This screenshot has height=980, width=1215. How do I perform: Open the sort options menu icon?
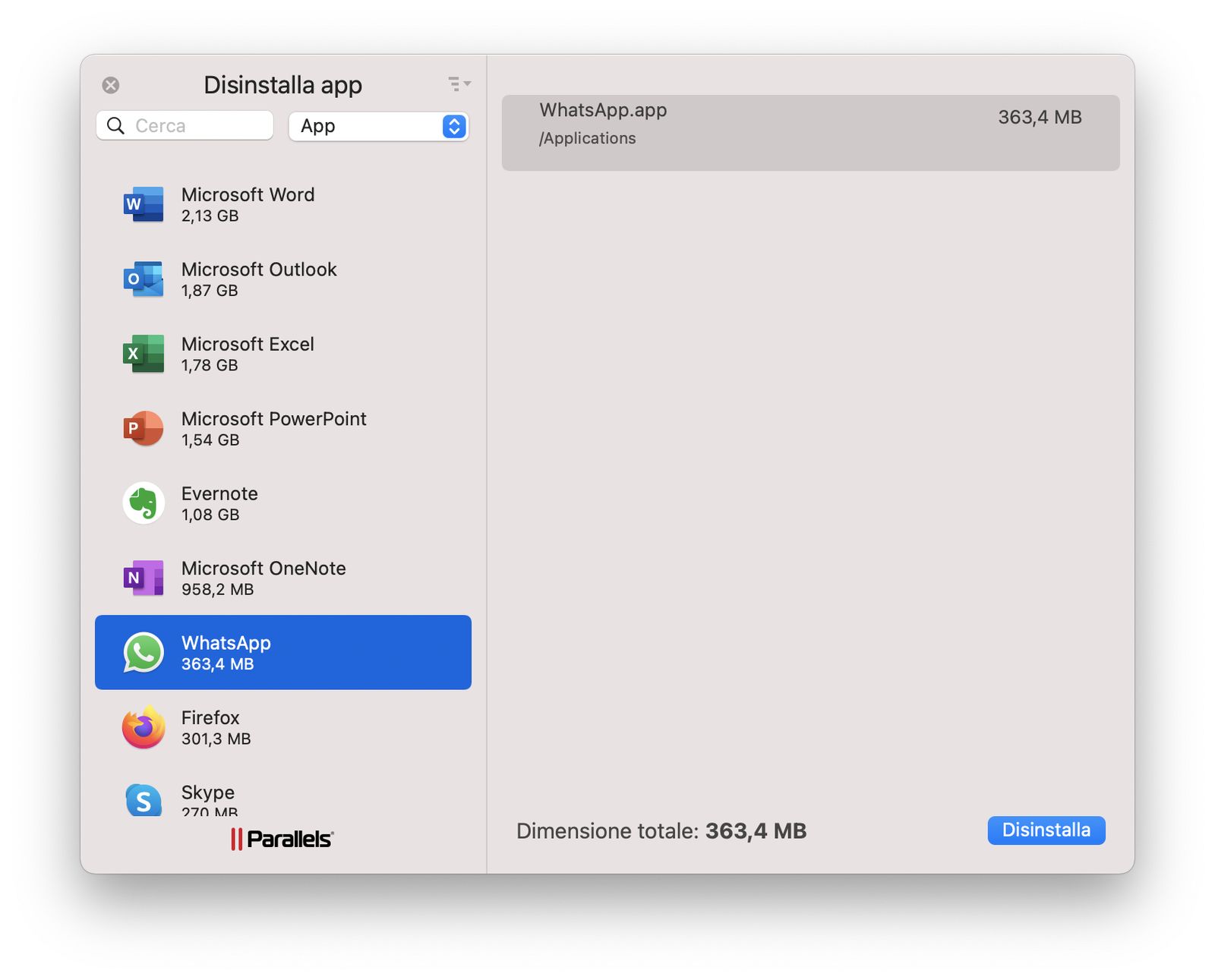459,84
